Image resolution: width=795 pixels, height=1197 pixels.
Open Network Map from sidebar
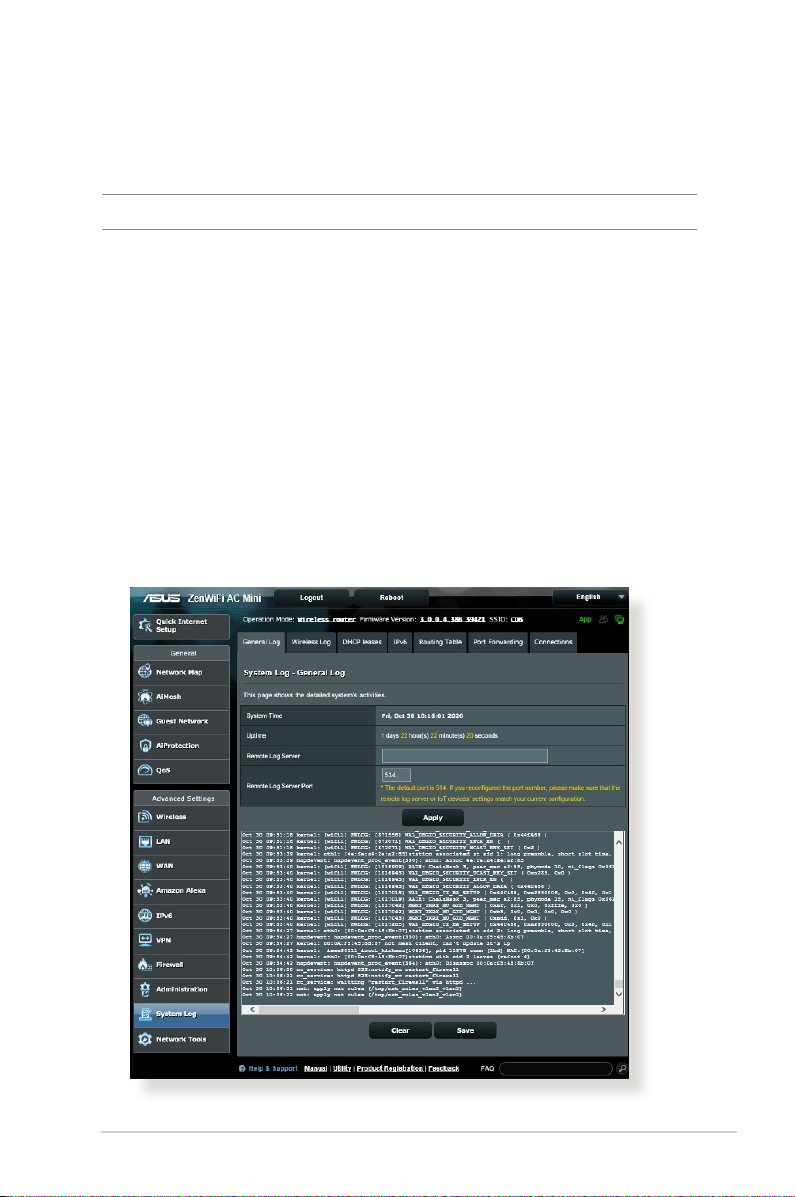pyautogui.click(x=181, y=673)
